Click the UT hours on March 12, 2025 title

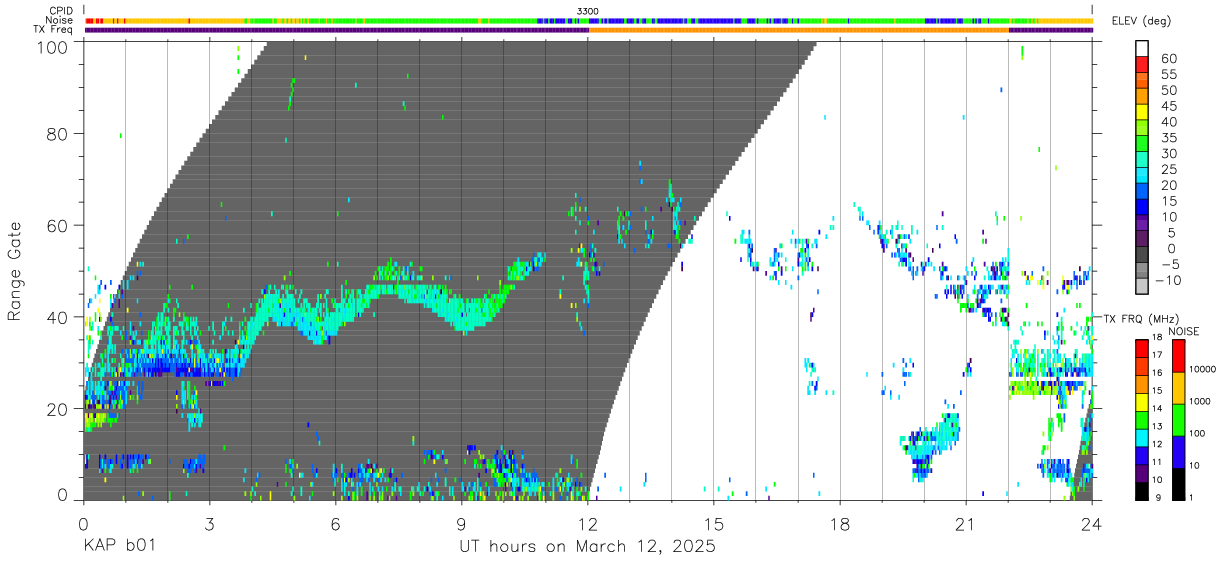pyautogui.click(x=587, y=547)
